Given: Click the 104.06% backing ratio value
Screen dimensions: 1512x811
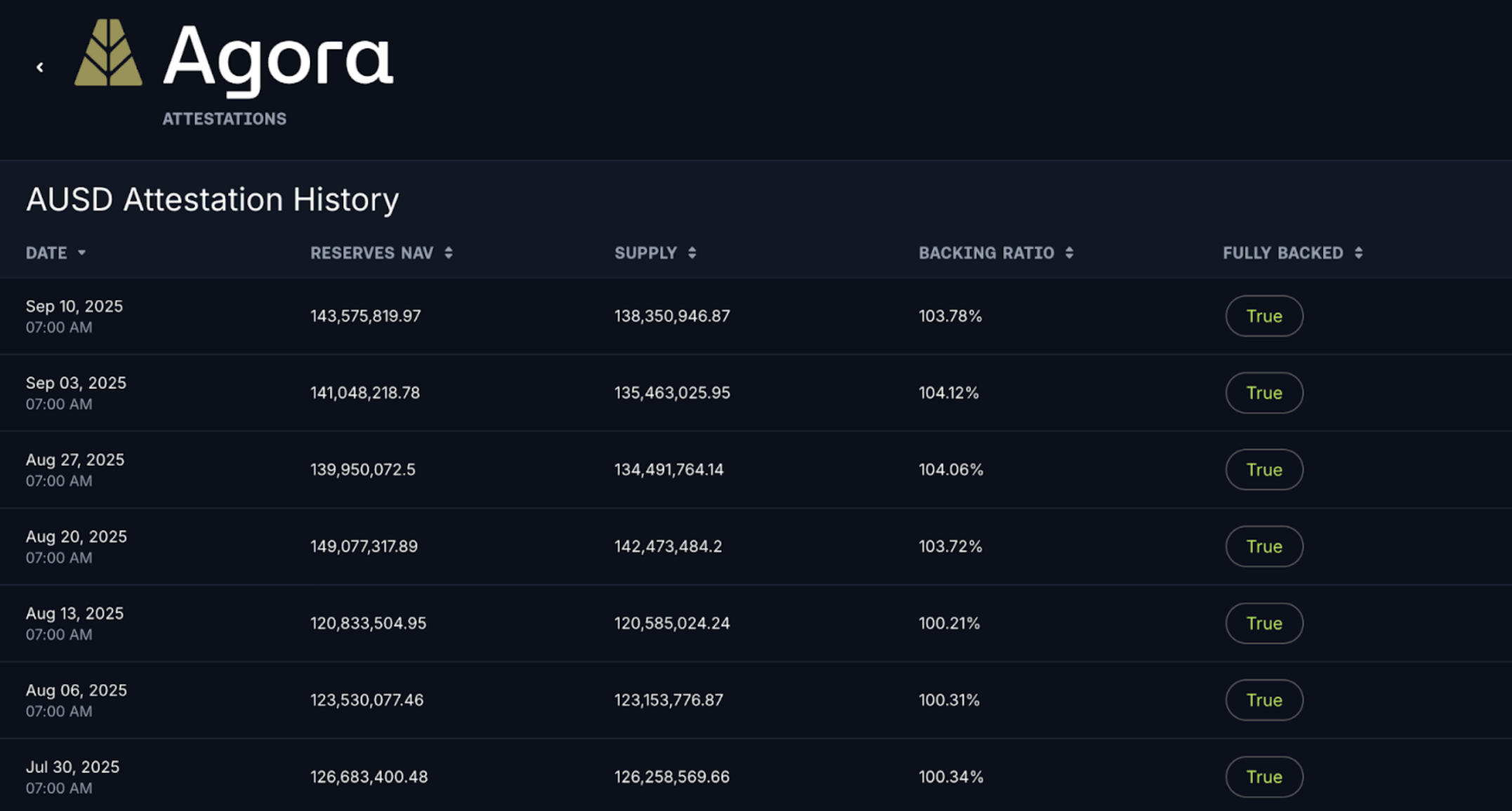Looking at the screenshot, I should click(x=950, y=470).
